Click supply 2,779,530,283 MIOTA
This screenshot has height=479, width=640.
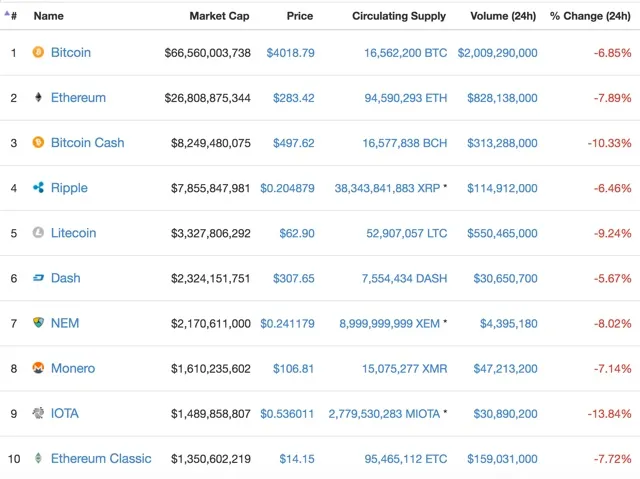(384, 414)
